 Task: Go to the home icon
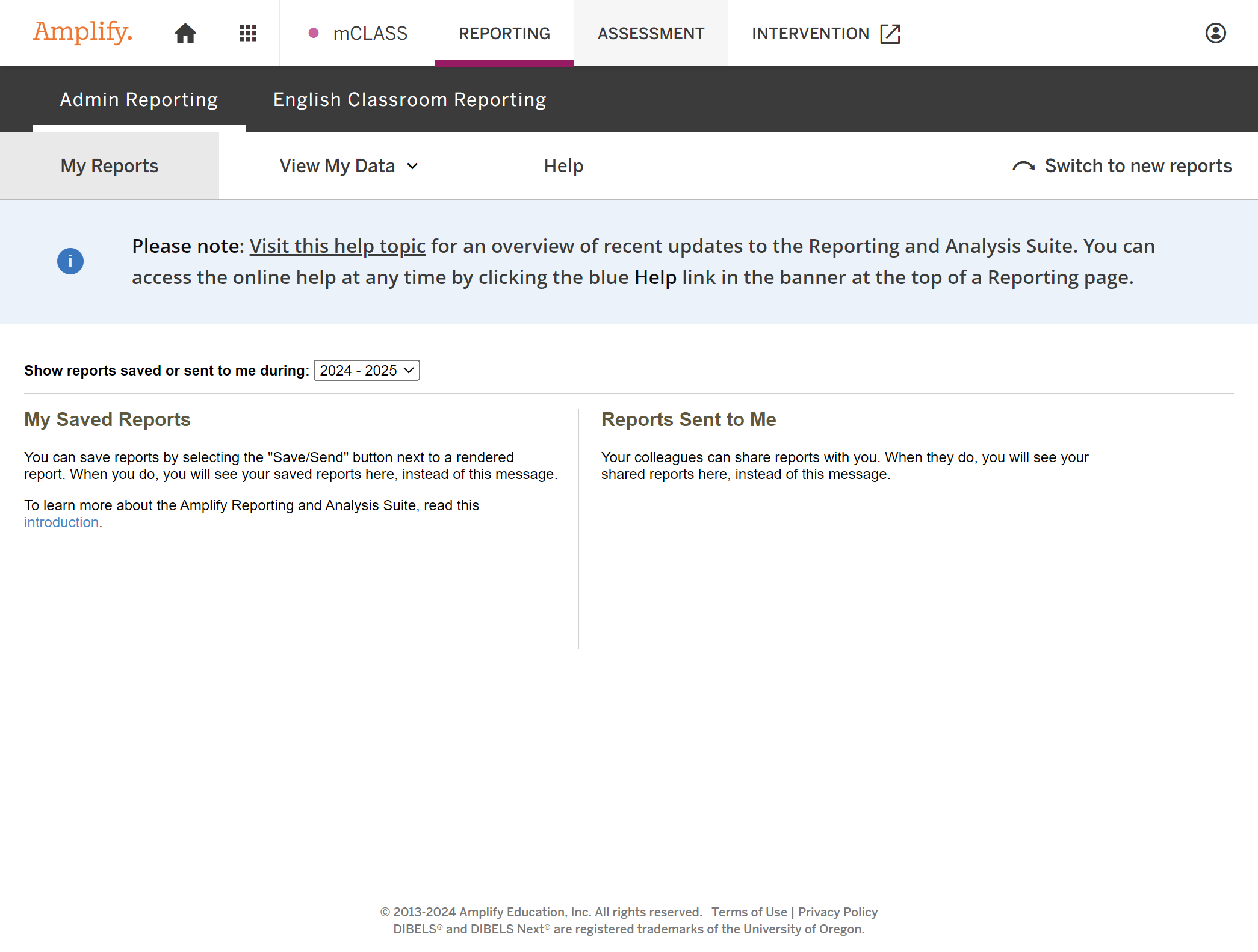click(185, 33)
